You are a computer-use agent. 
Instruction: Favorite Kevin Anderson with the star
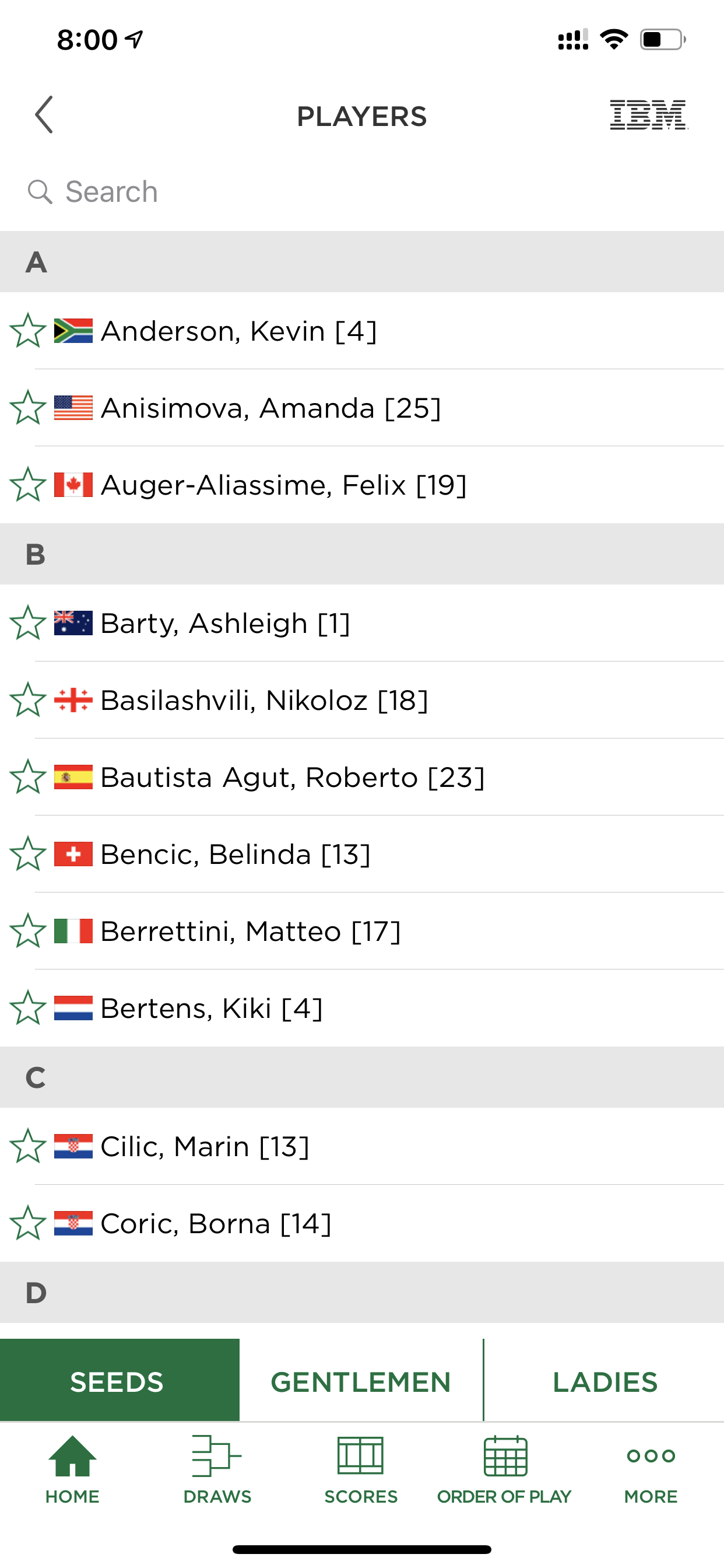pos(28,331)
